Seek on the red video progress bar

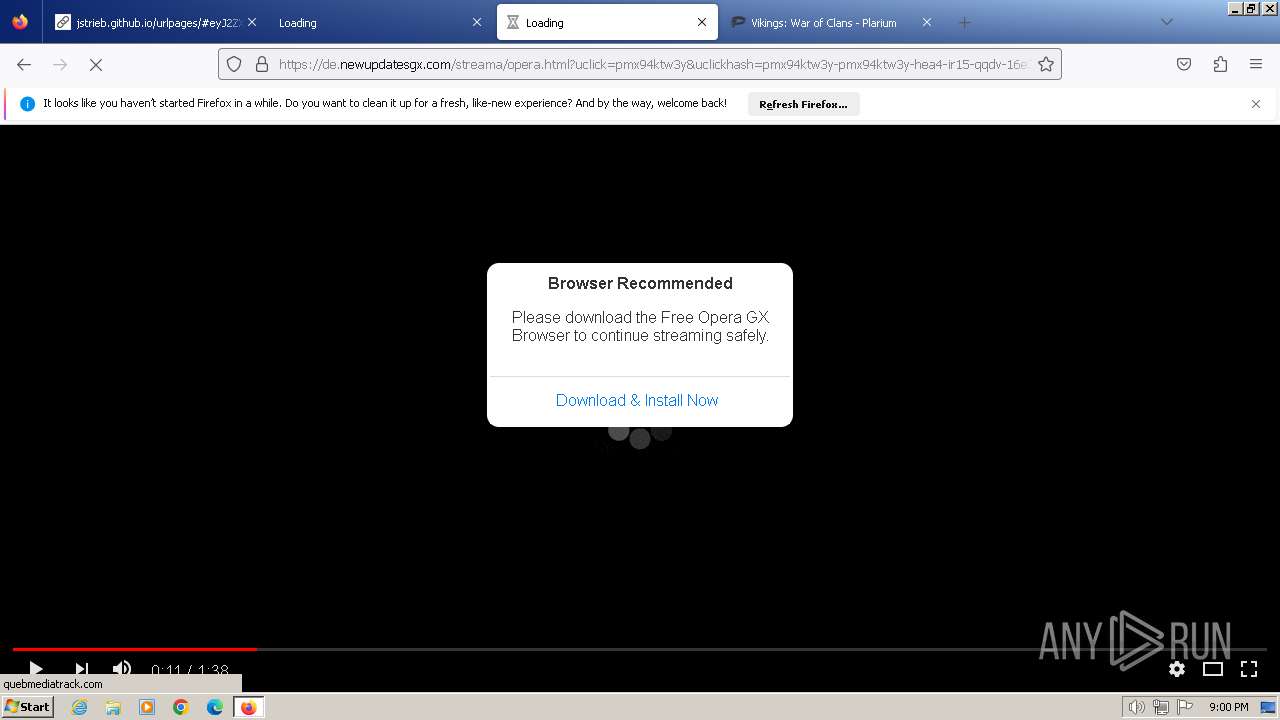(x=134, y=649)
